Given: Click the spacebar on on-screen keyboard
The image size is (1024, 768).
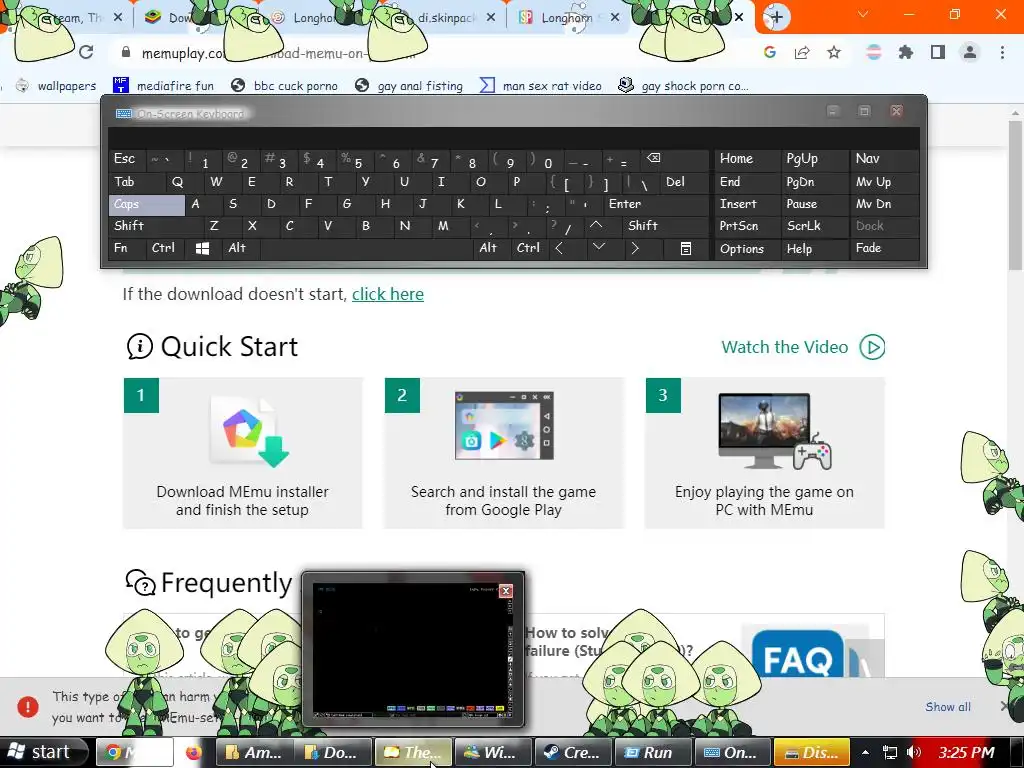Looking at the screenshot, I should click(x=366, y=248).
